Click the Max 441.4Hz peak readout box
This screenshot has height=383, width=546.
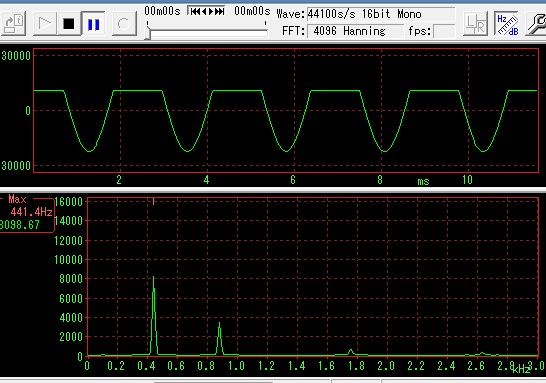(x=26, y=213)
